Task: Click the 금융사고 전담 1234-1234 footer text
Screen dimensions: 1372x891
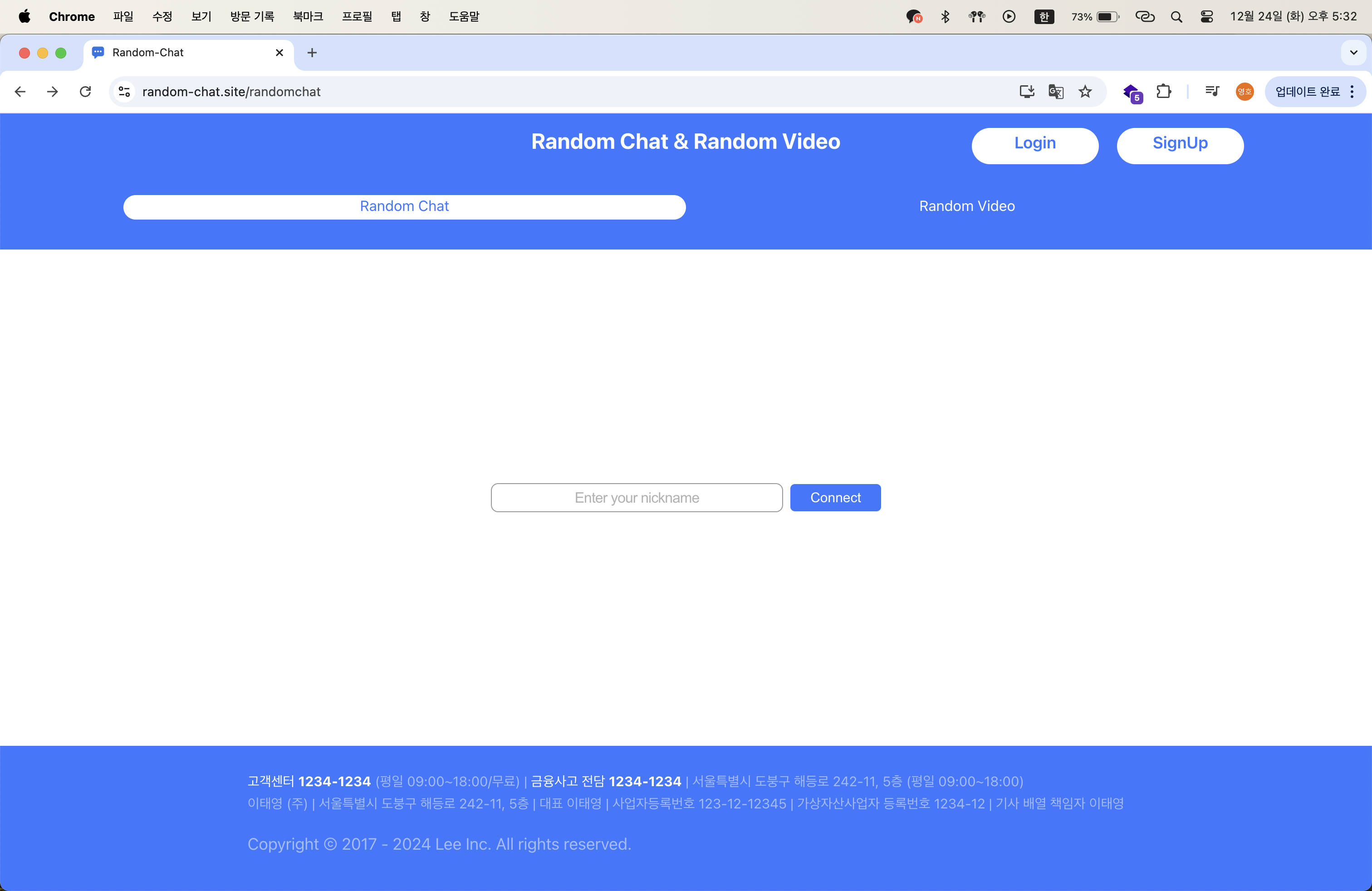Action: 606,782
